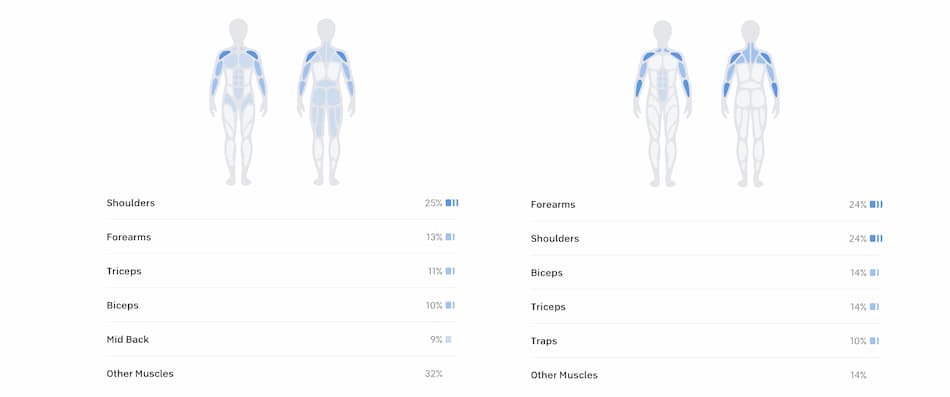Click the Triceps 11% intensity bar icon
Screen dimensions: 950x397
pos(450,271)
